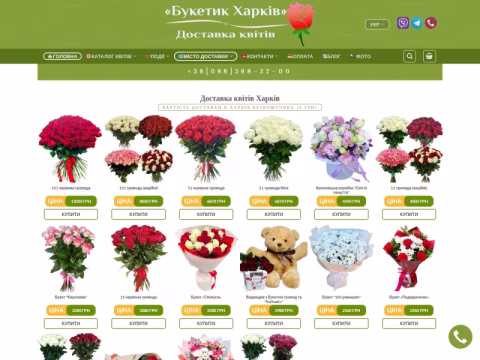Open ФОТО menu item
The image size is (480, 360).
[x=360, y=56]
